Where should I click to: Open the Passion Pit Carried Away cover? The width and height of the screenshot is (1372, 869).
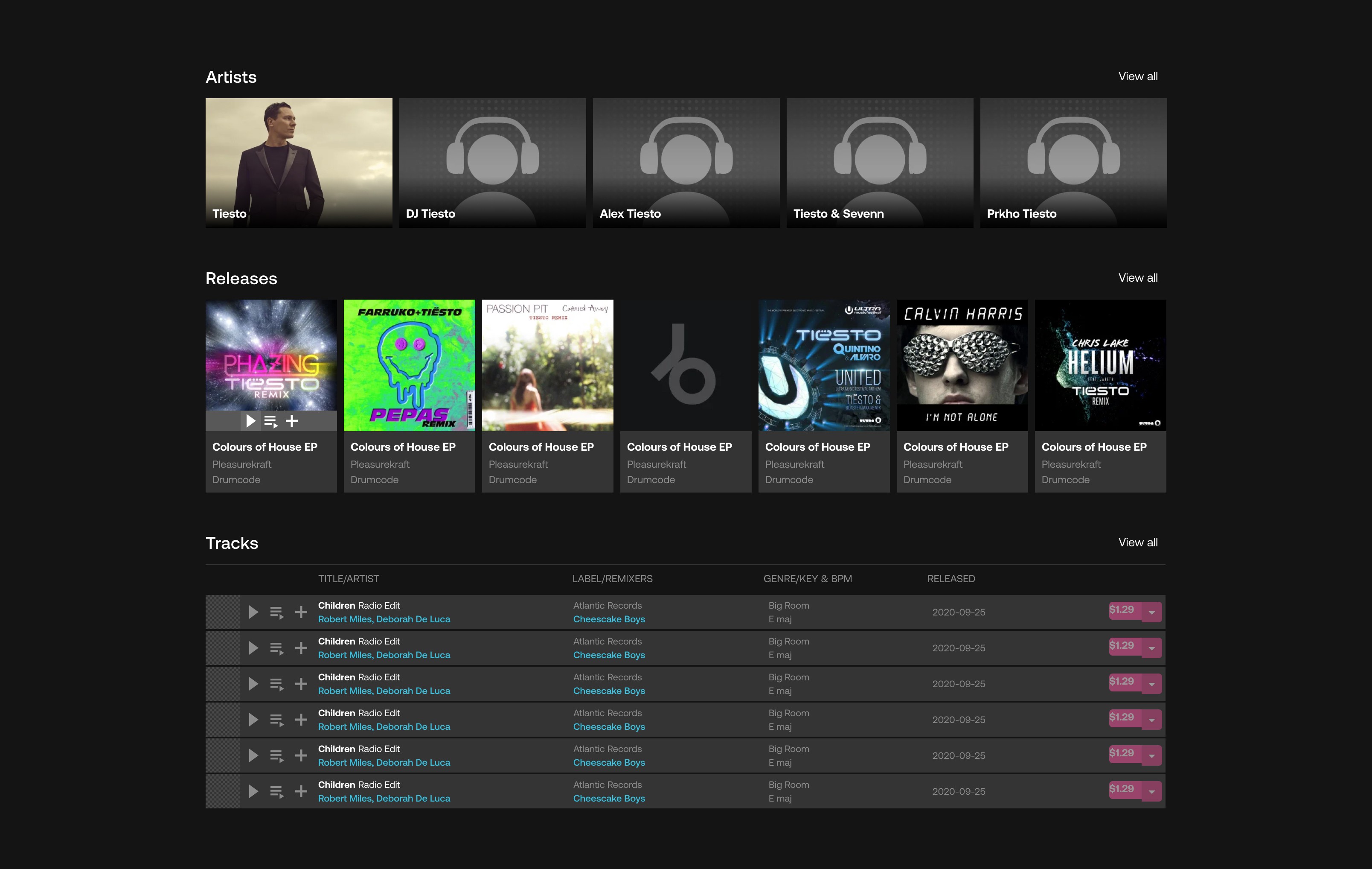pyautogui.click(x=547, y=365)
